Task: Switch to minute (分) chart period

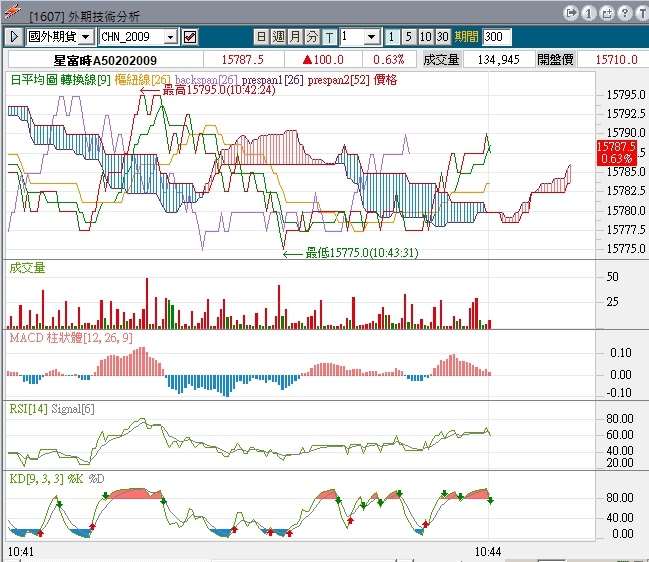Action: (312, 37)
